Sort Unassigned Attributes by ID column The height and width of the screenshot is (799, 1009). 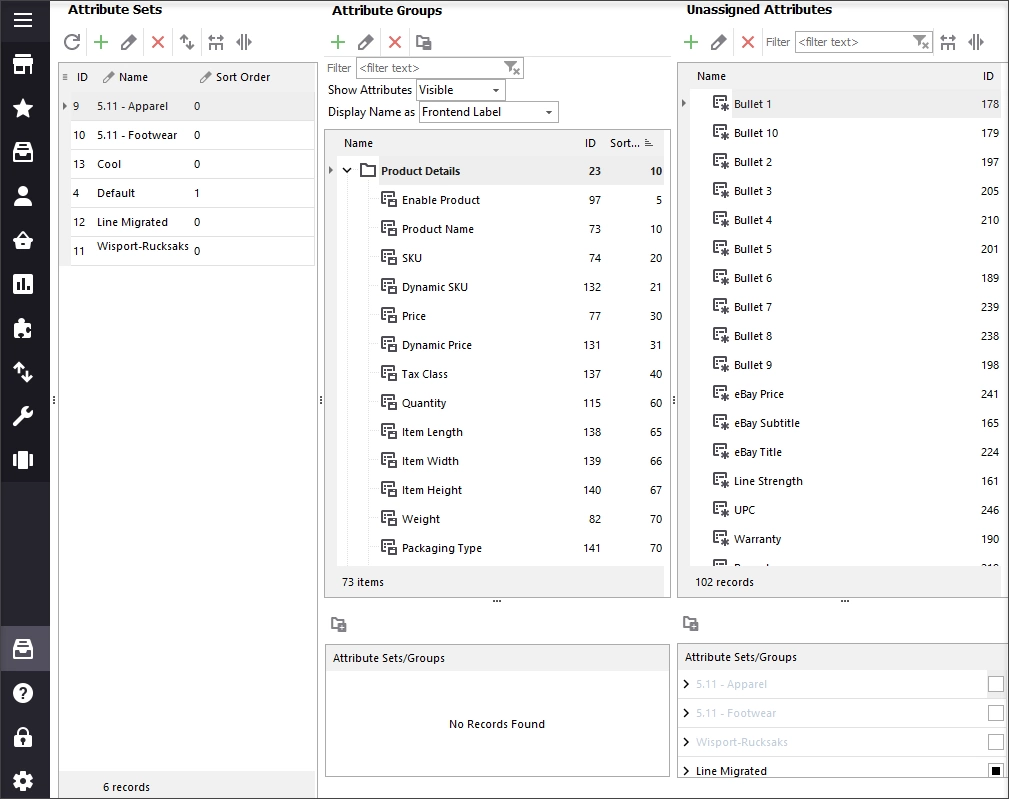pyautogui.click(x=988, y=76)
